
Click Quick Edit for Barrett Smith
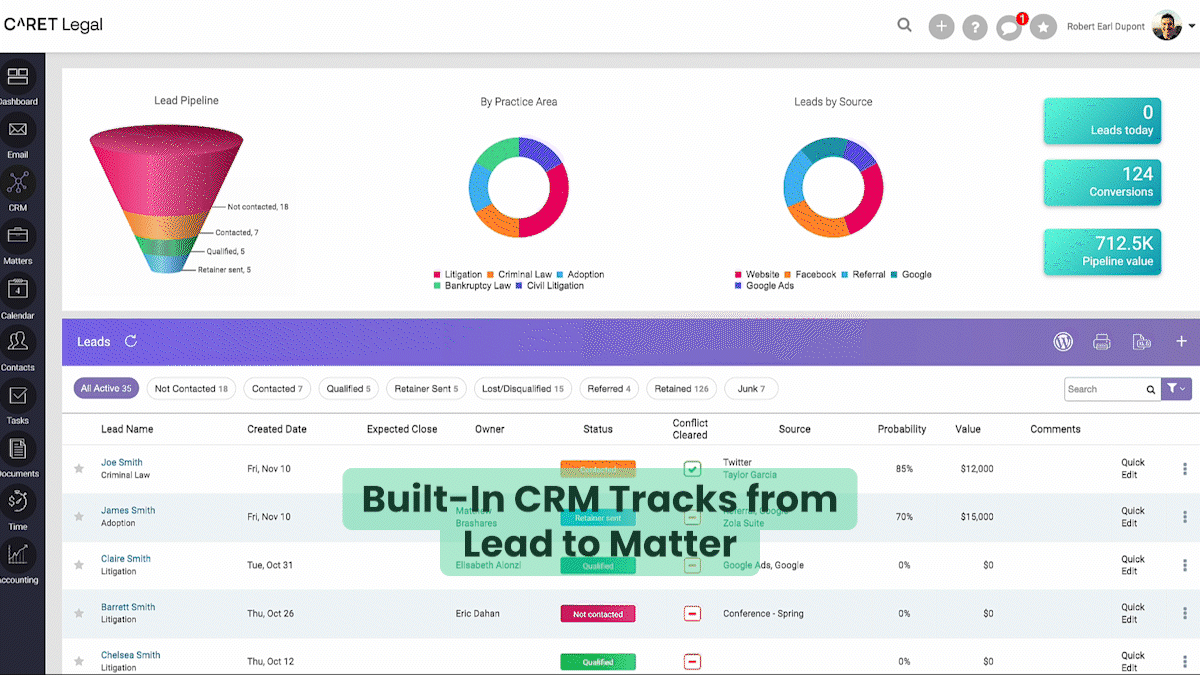click(1132, 613)
